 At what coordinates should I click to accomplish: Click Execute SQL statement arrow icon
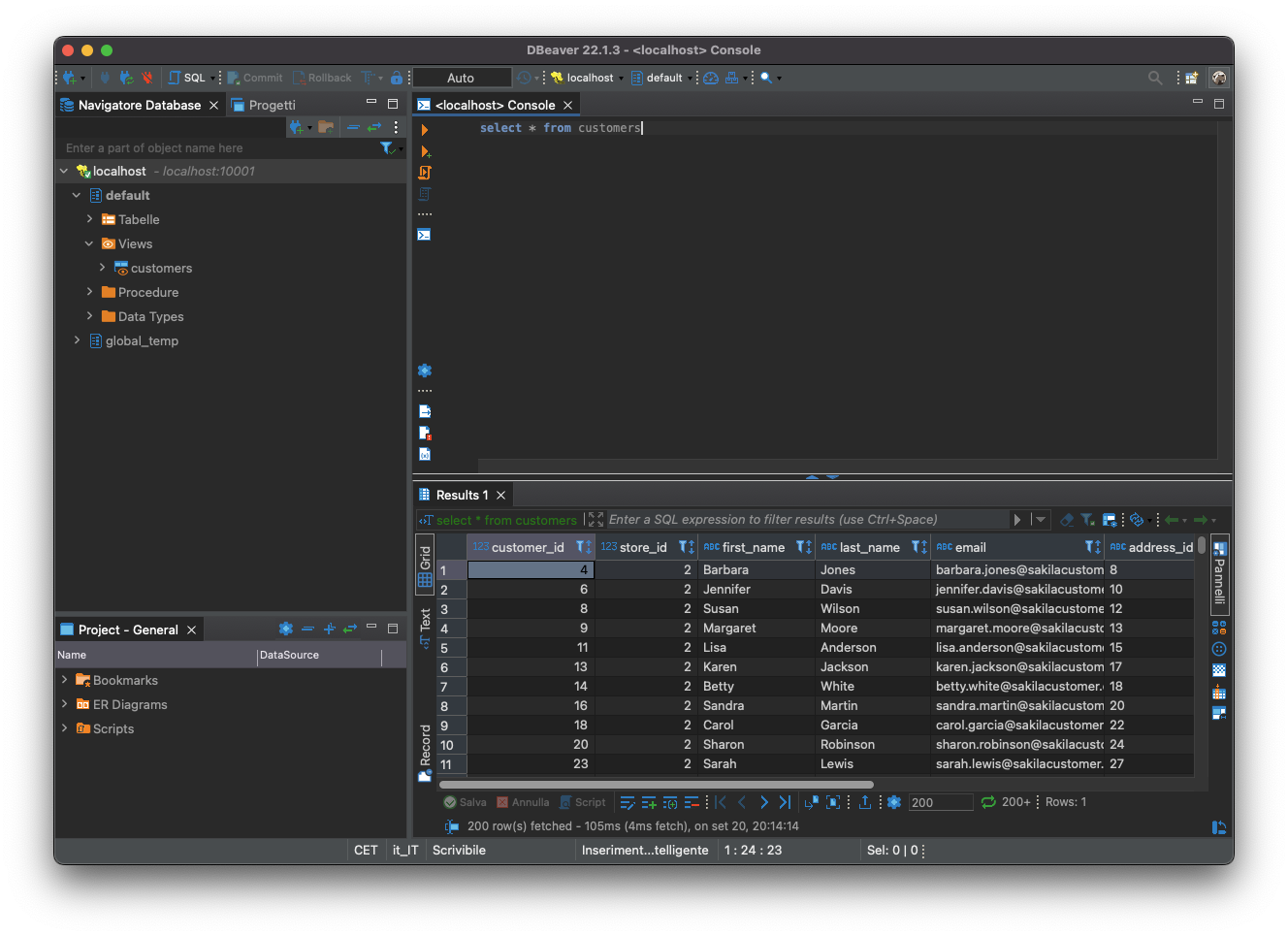pyautogui.click(x=425, y=129)
